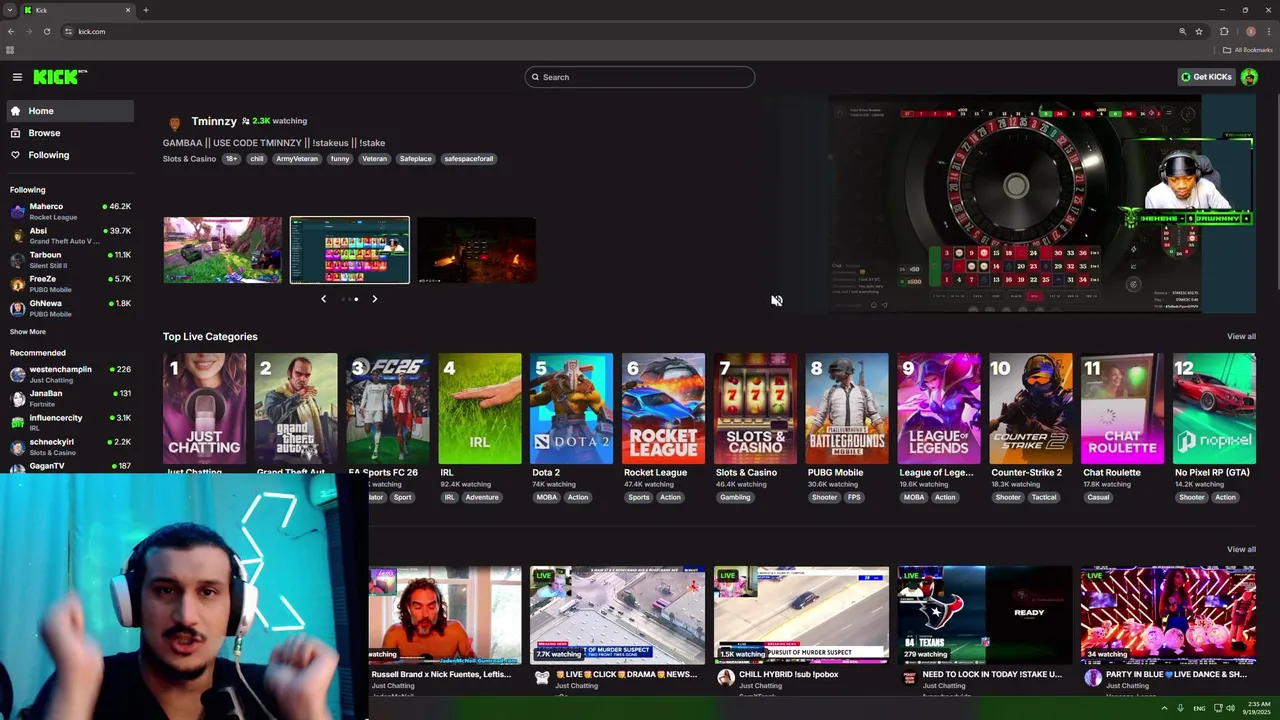This screenshot has width=1280, height=720.
Task: Open the hamburger sidebar menu
Action: click(x=17, y=77)
